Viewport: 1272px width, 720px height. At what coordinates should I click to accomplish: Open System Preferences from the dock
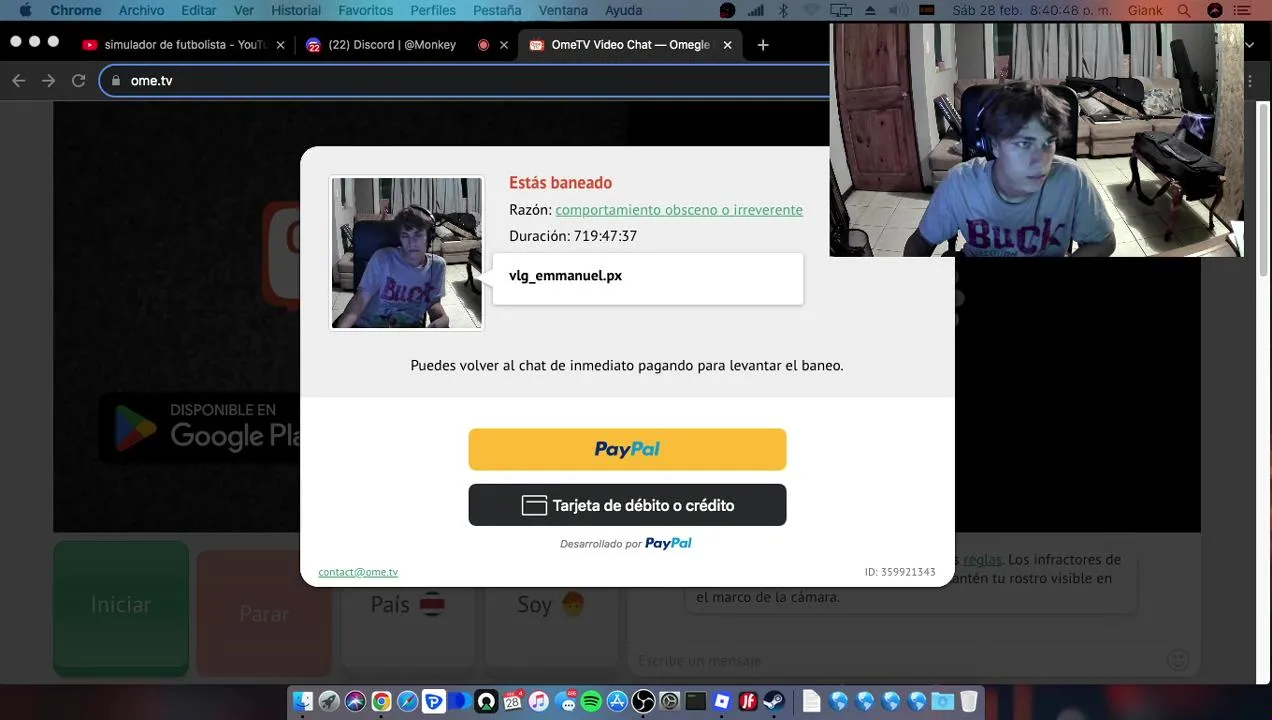[669, 702]
